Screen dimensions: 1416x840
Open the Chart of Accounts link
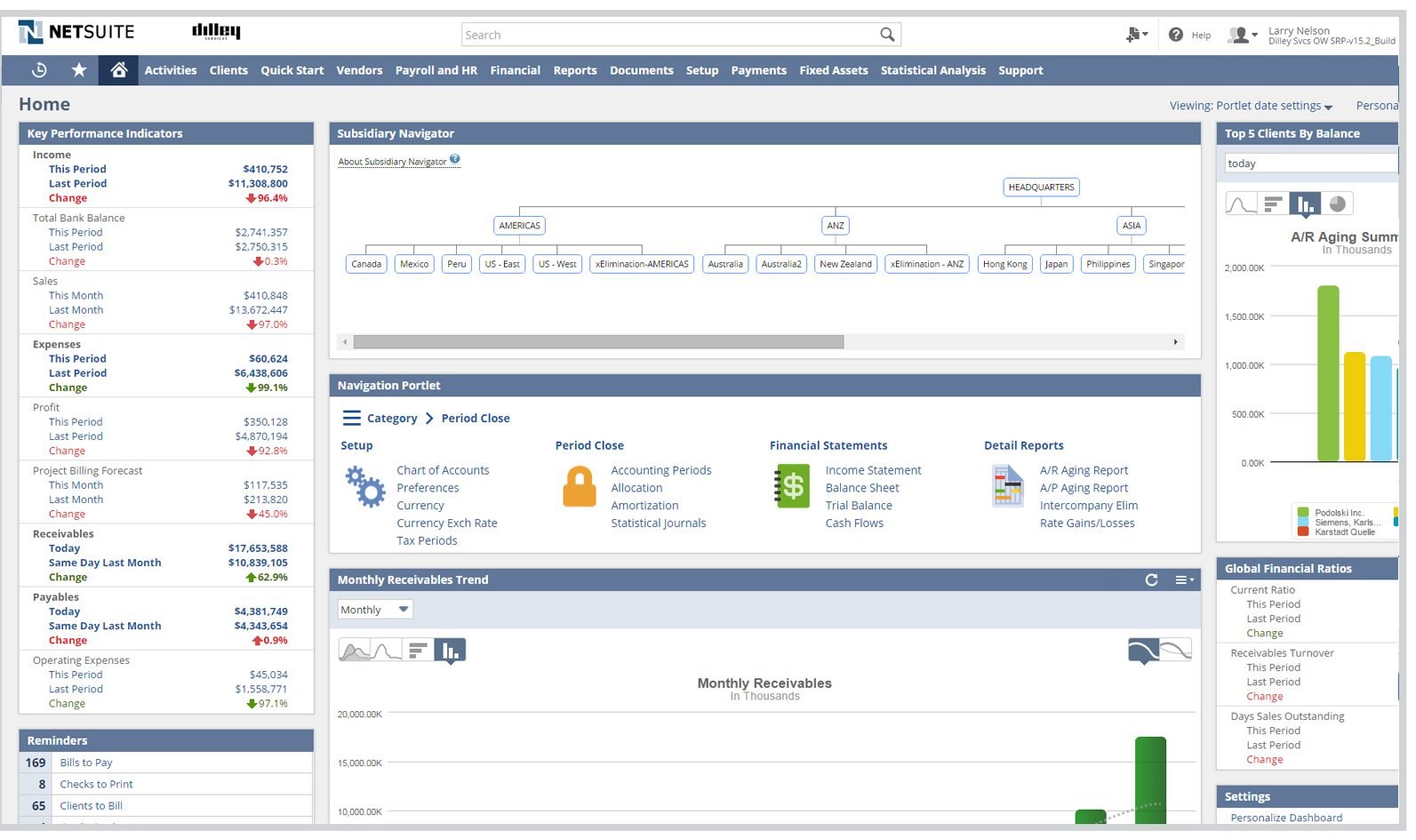[443, 470]
